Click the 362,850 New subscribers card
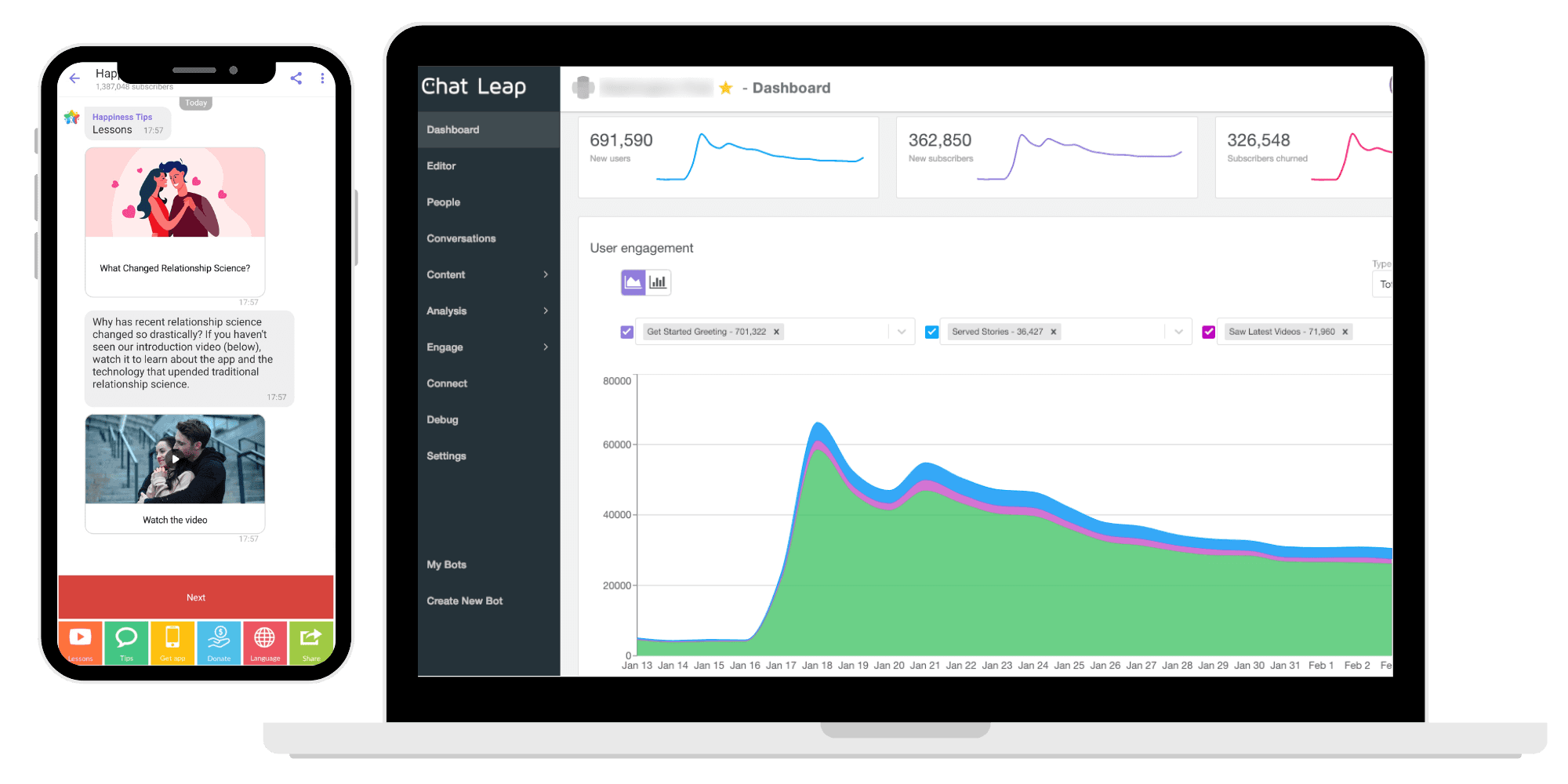Viewport: 1568px width, 784px height. click(1047, 157)
